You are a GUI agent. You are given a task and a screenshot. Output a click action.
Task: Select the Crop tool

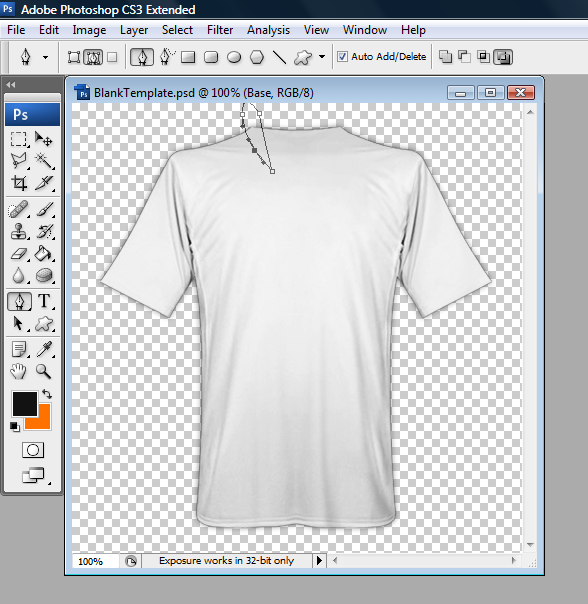pyautogui.click(x=18, y=183)
